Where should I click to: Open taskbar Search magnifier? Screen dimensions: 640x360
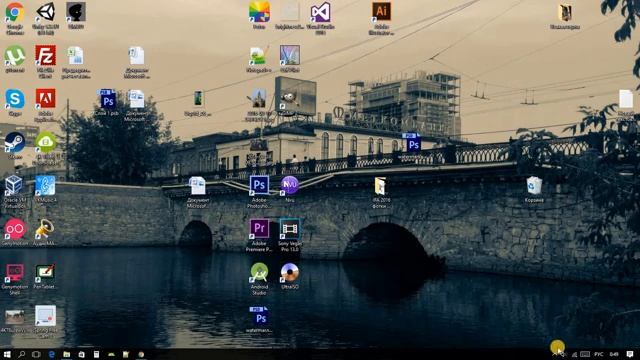click(21, 354)
